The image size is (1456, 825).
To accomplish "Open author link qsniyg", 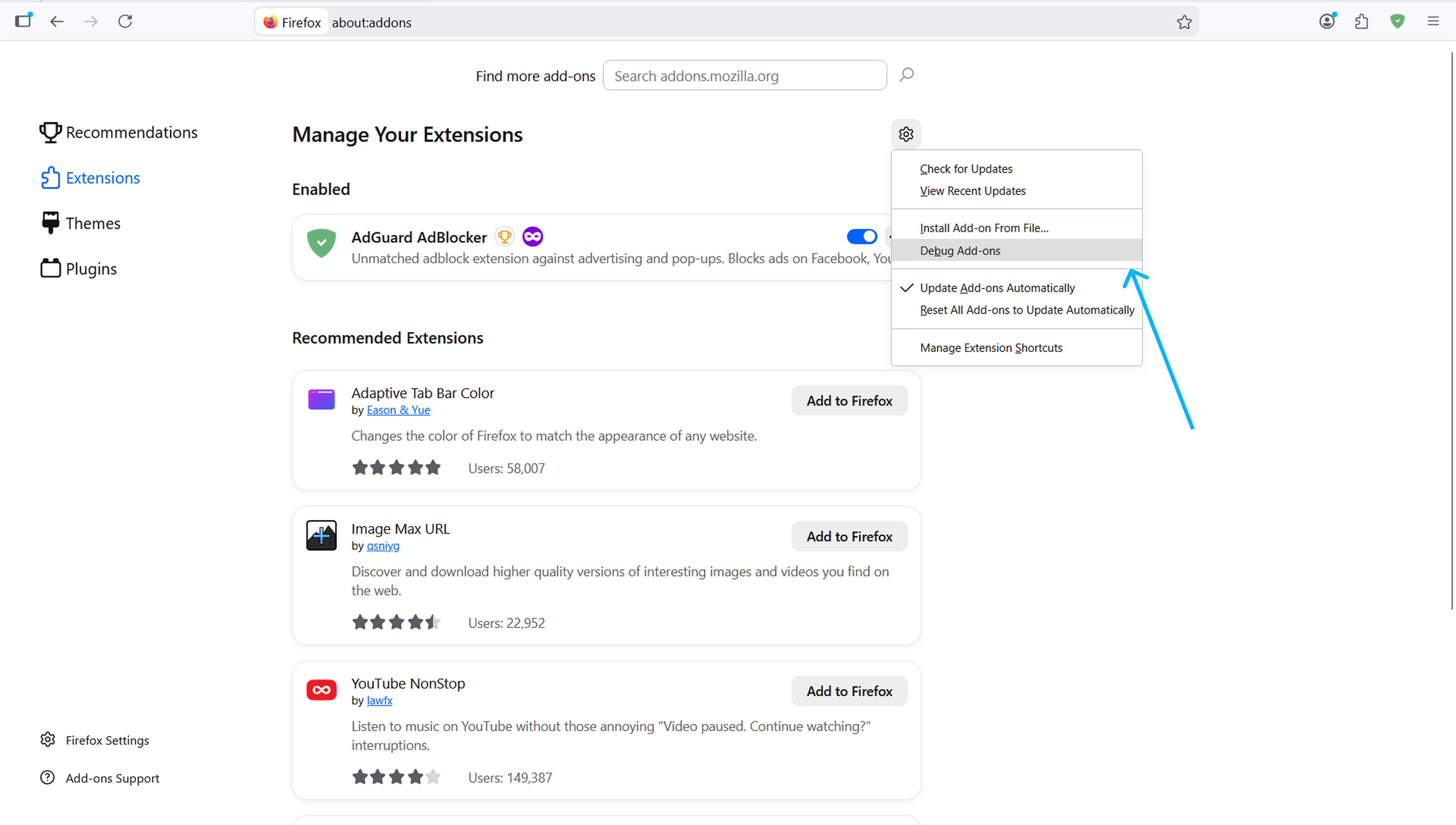I will tap(383, 545).
